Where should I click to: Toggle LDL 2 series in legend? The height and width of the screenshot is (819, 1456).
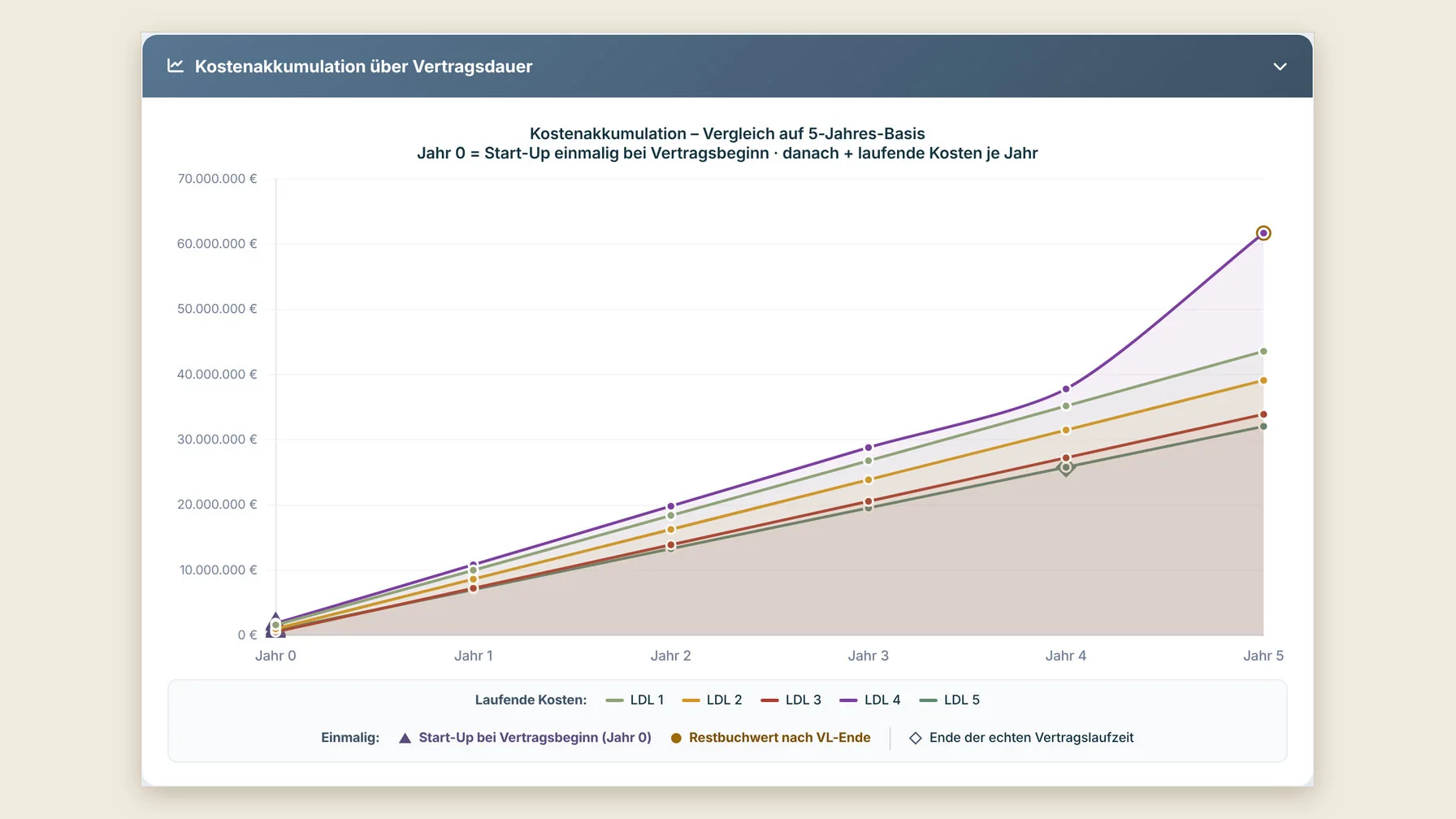coord(712,700)
